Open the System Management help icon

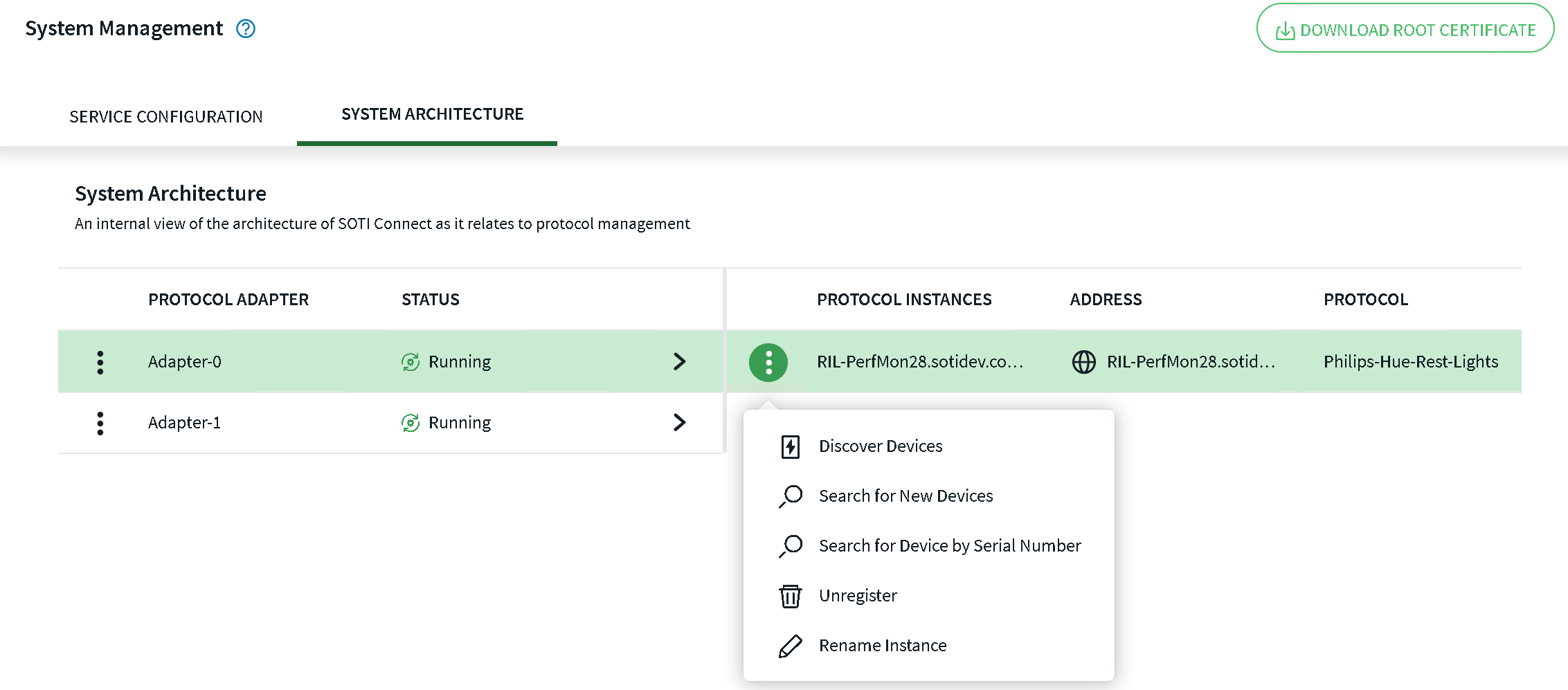click(x=246, y=28)
